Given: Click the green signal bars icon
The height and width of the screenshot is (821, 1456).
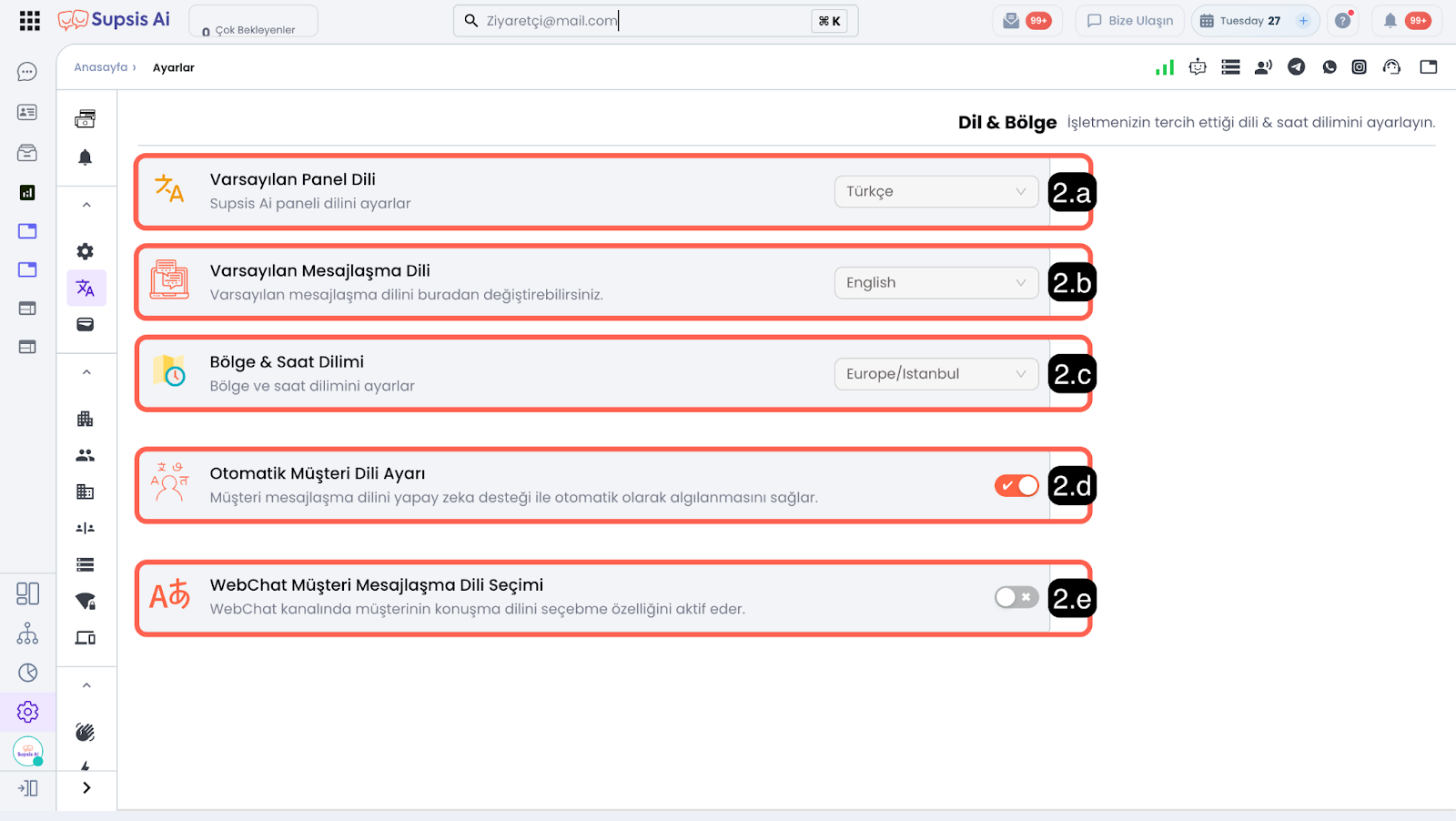Looking at the screenshot, I should tap(1164, 67).
